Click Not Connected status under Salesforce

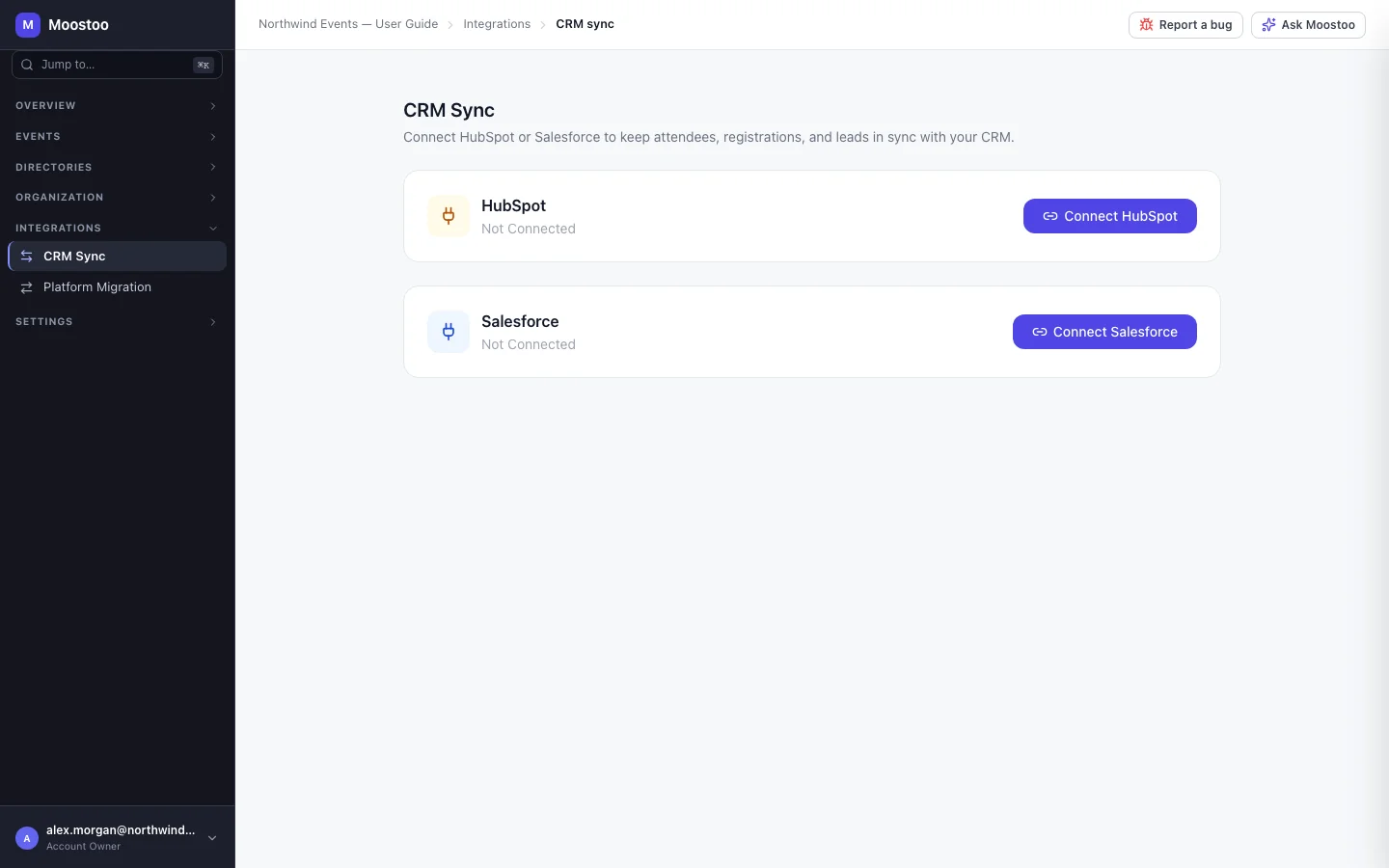pyautogui.click(x=529, y=344)
